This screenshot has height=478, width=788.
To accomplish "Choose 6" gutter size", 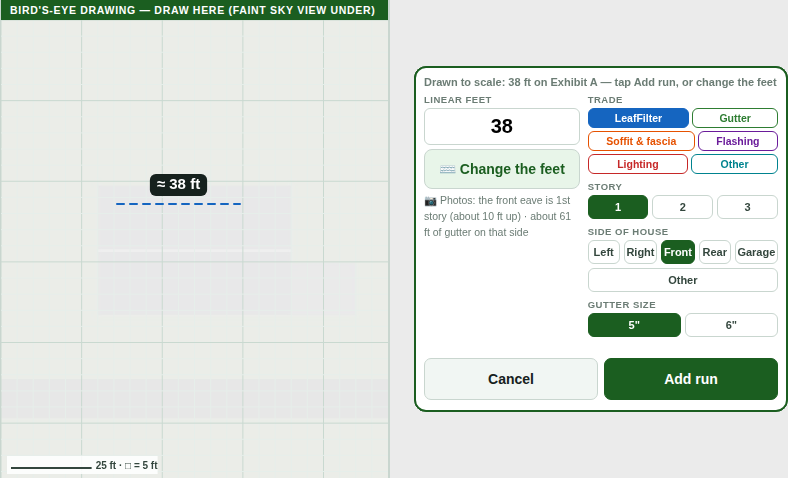I will click(731, 325).
